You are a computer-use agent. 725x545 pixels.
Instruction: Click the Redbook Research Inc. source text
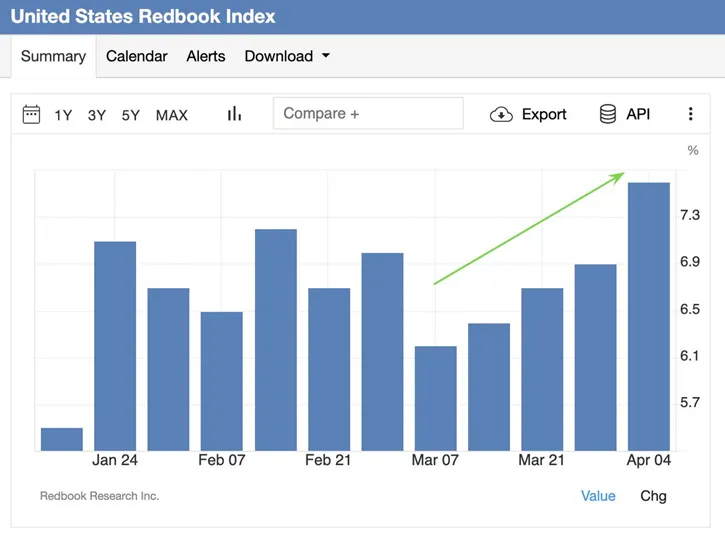pos(99,496)
